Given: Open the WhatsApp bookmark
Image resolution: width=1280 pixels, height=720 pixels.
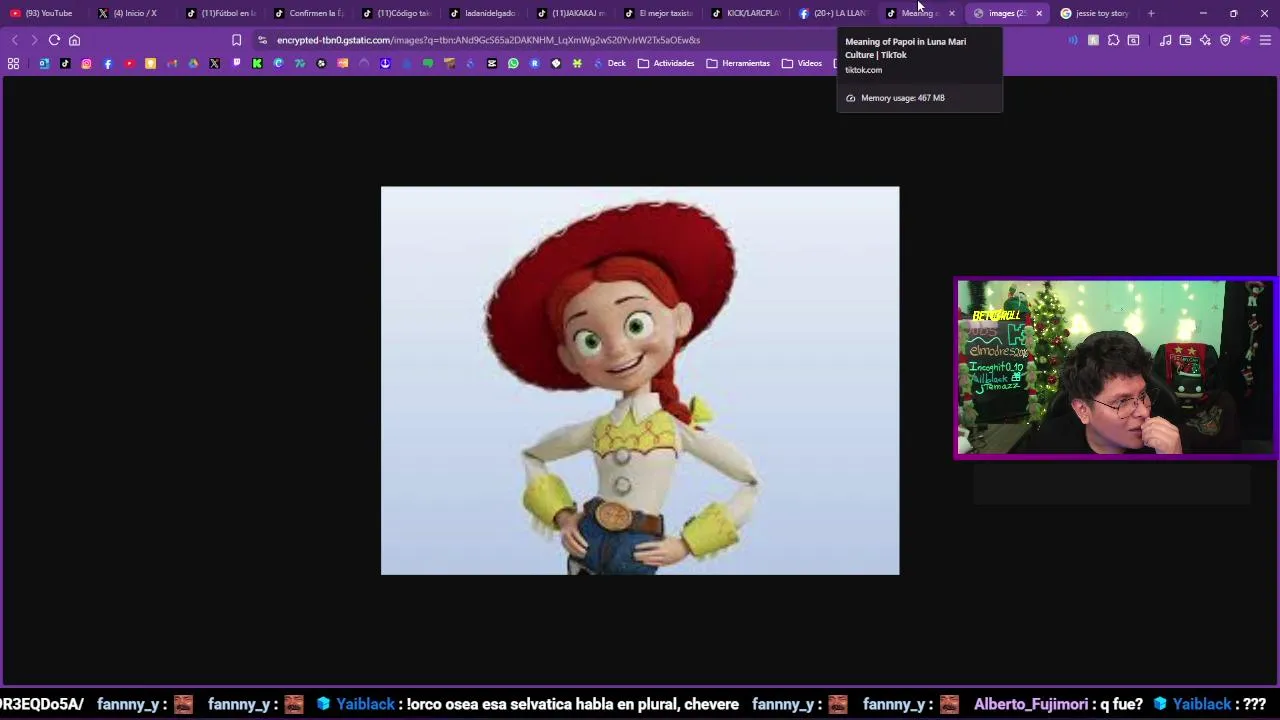Looking at the screenshot, I should 513,63.
